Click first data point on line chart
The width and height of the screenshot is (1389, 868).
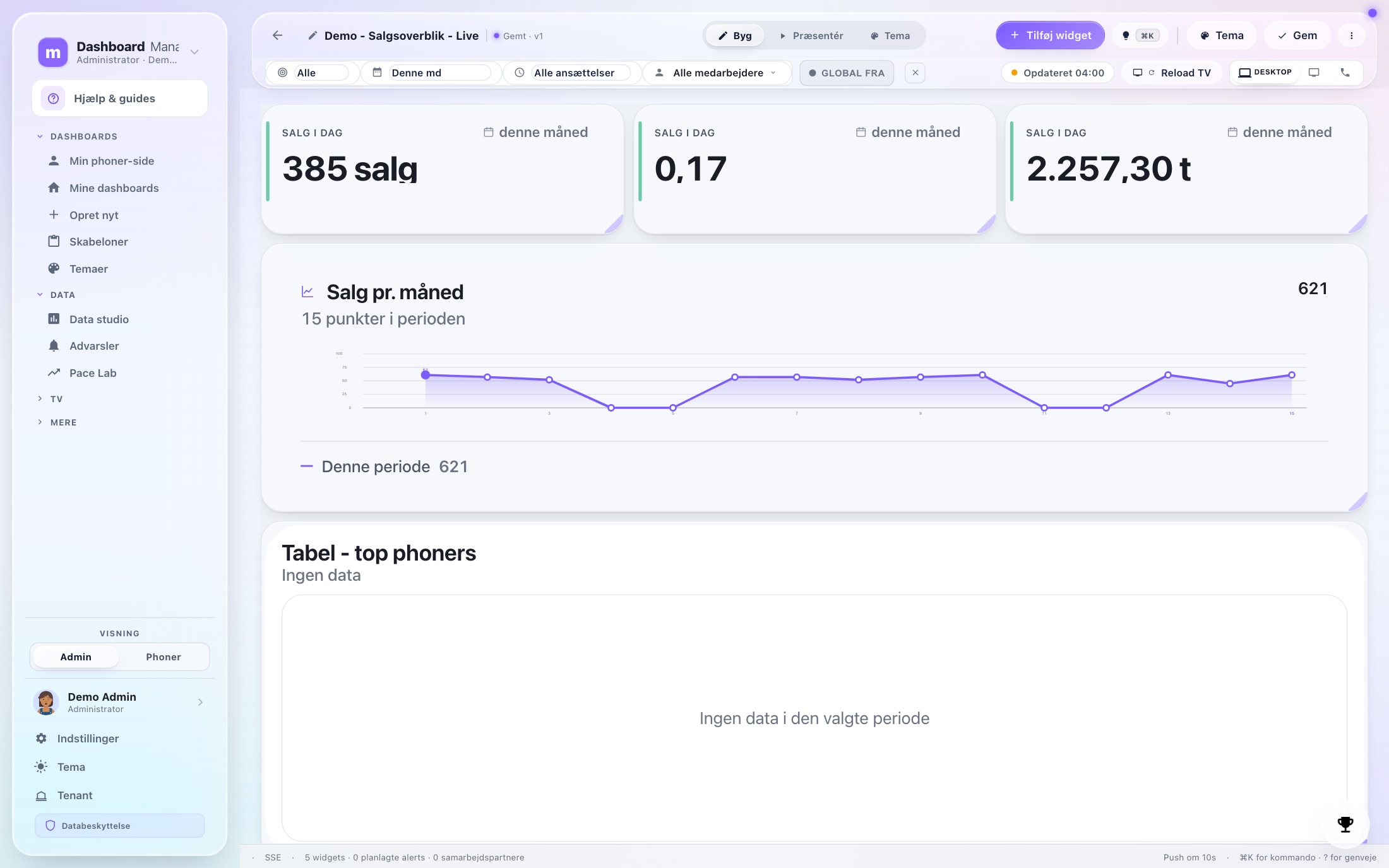[x=426, y=375]
